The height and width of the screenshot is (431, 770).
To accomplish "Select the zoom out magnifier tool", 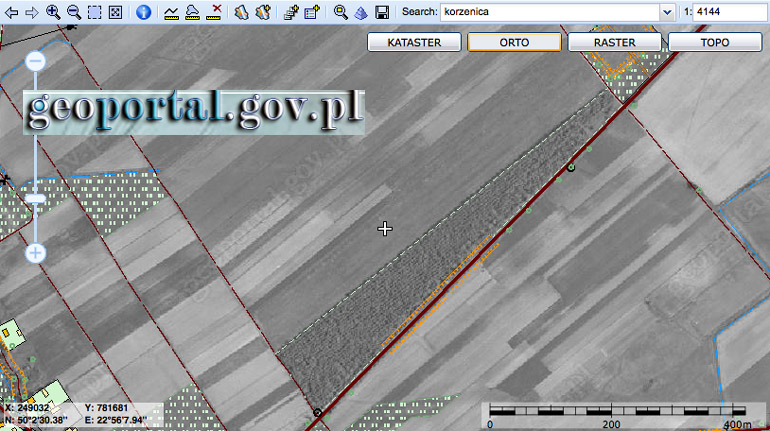I will (x=73, y=12).
